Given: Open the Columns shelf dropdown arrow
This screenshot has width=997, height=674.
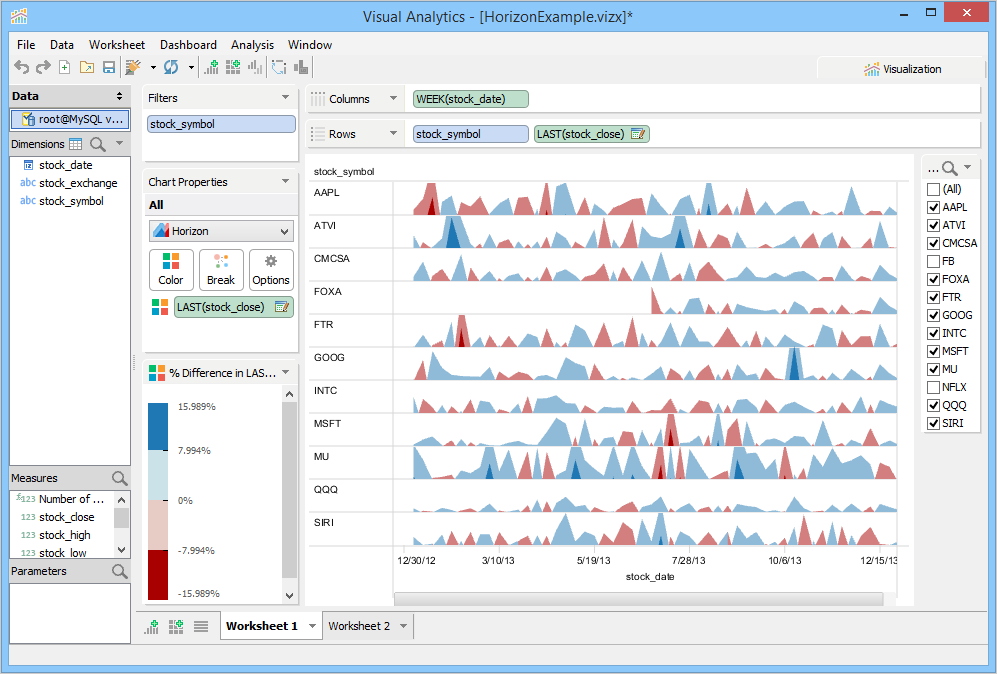Looking at the screenshot, I should point(393,98).
